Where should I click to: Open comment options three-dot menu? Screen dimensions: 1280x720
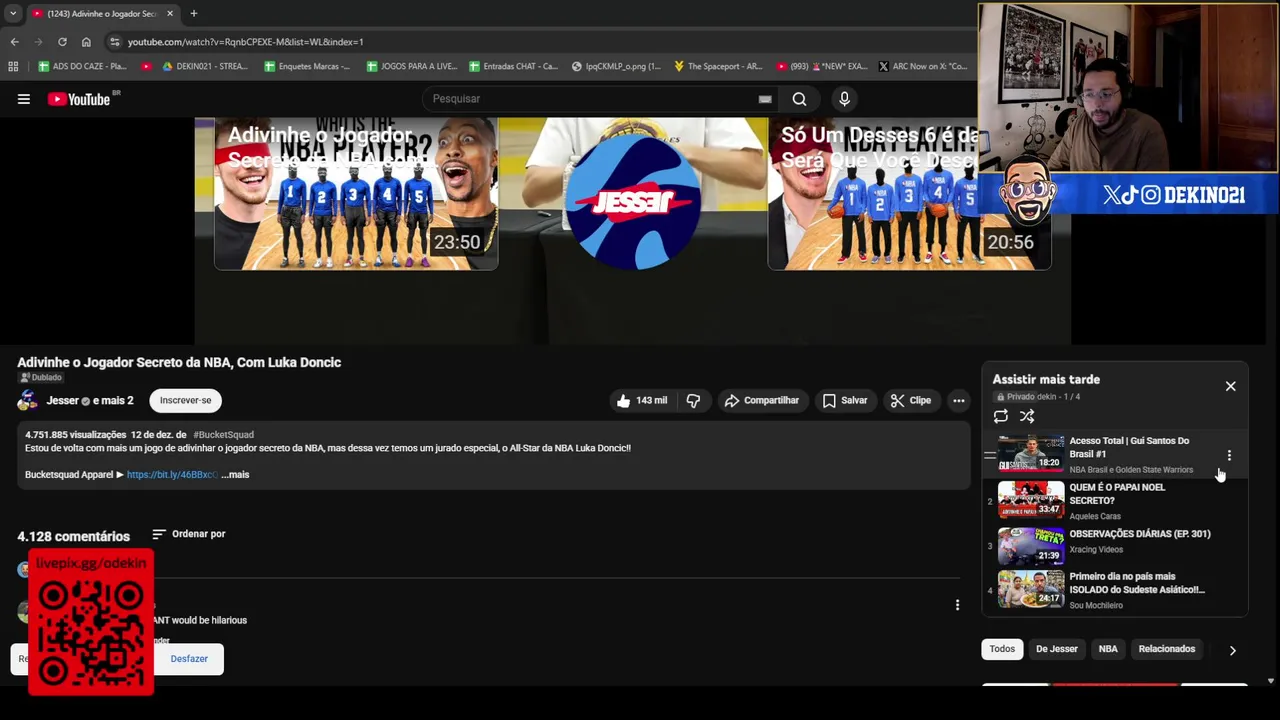pyautogui.click(x=957, y=605)
